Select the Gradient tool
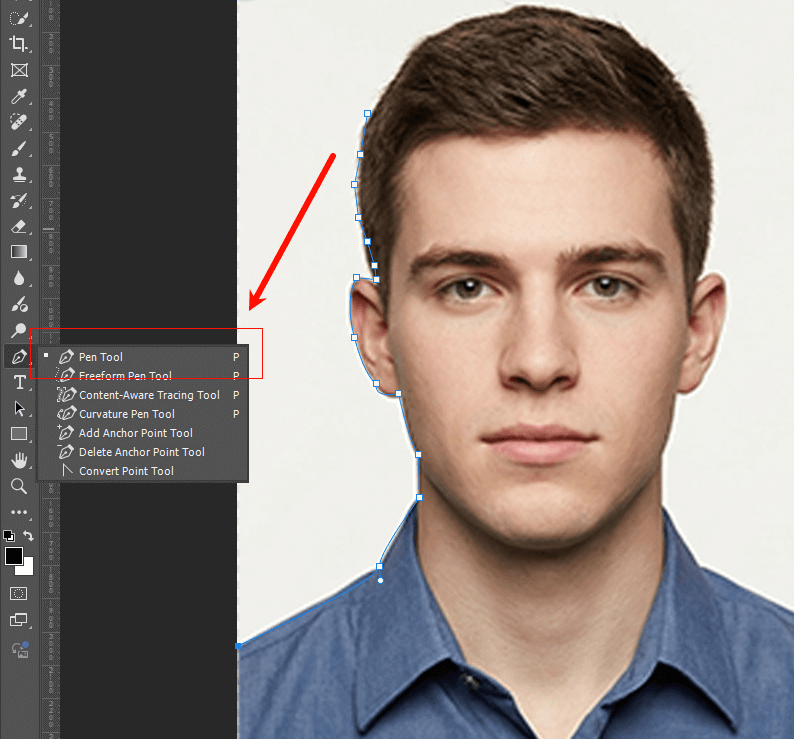Viewport: 794px width, 739px height. tap(19, 252)
